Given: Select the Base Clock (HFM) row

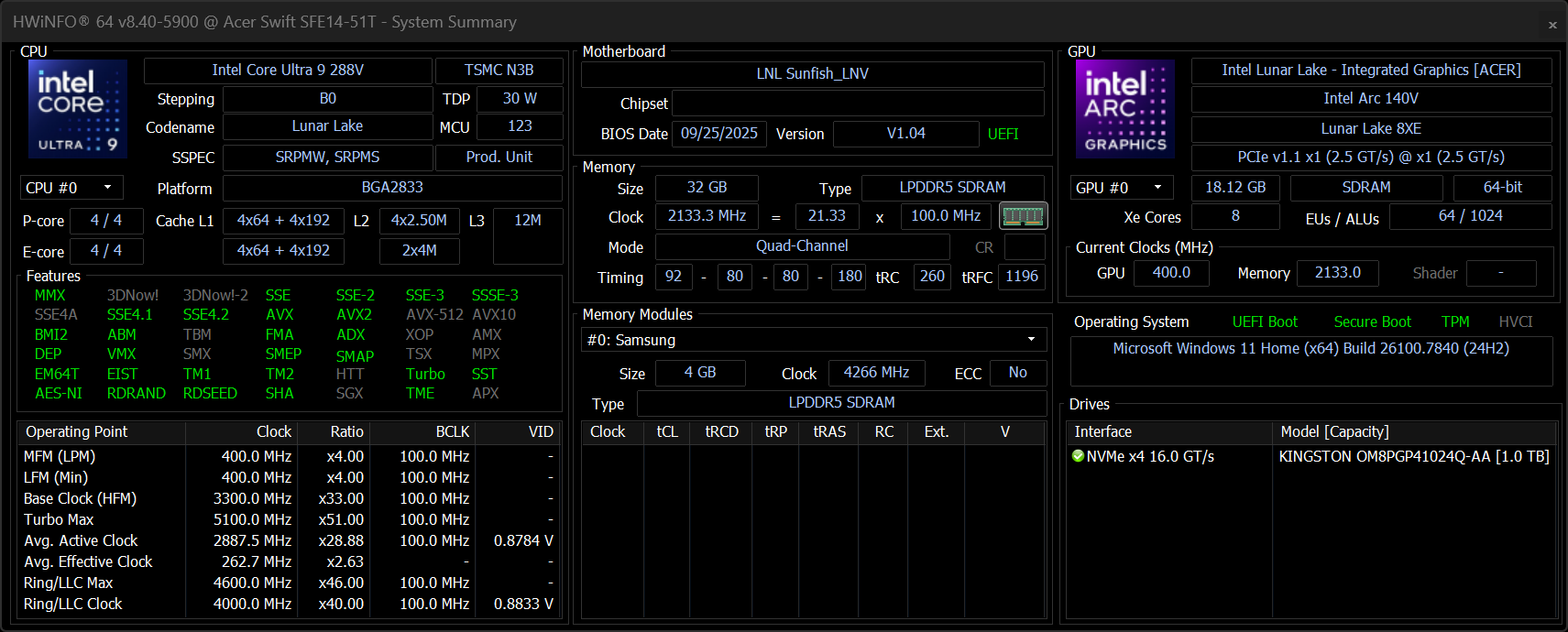Looking at the screenshot, I should pyautogui.click(x=289, y=498).
